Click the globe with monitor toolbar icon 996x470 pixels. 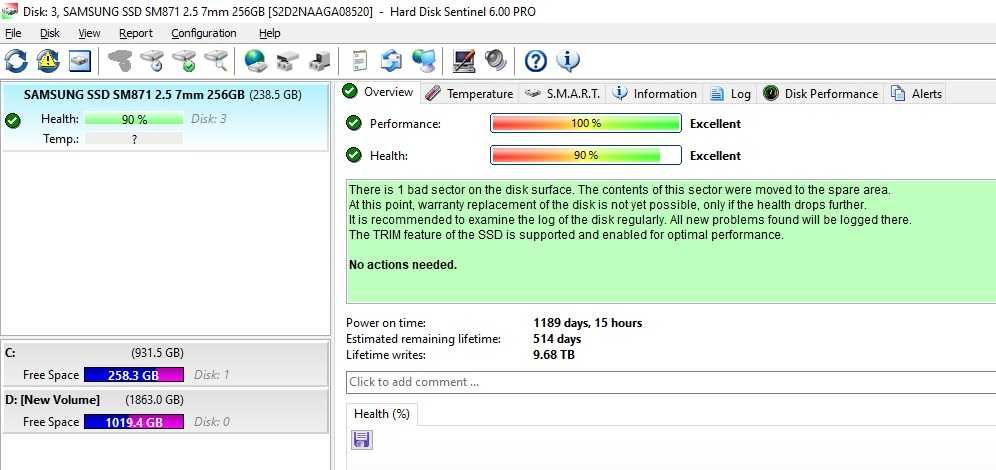pyautogui.click(x=424, y=61)
